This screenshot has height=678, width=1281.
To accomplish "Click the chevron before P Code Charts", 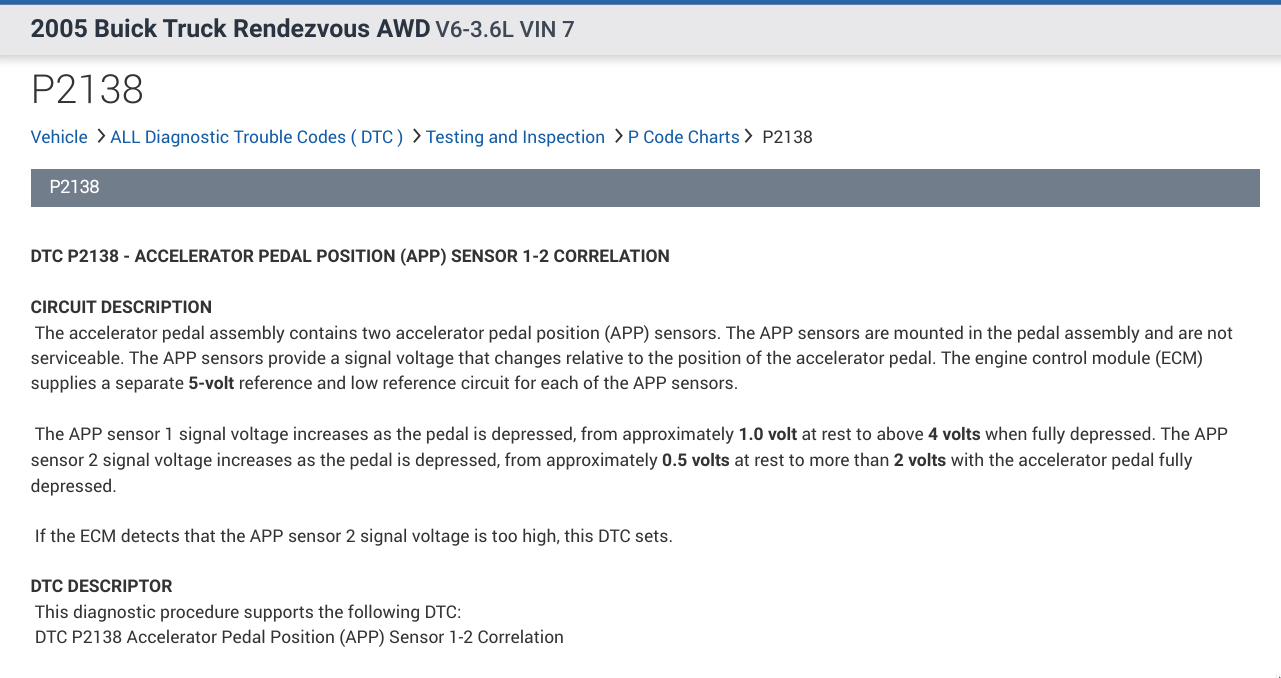I will 619,136.
